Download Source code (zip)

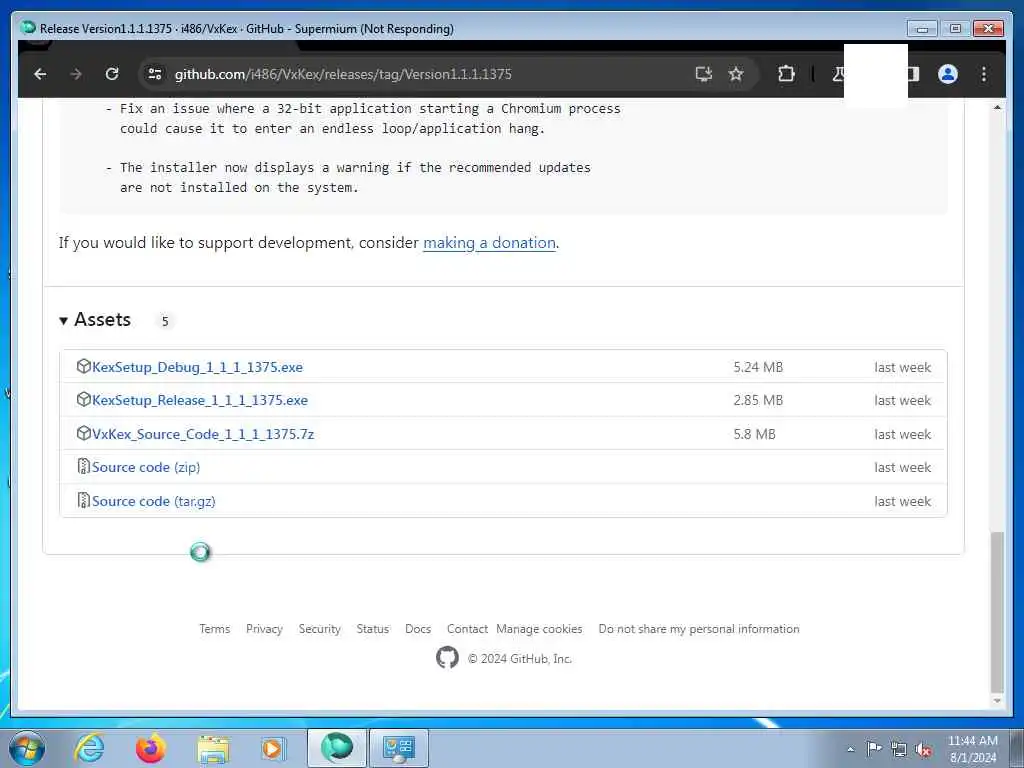(x=146, y=468)
